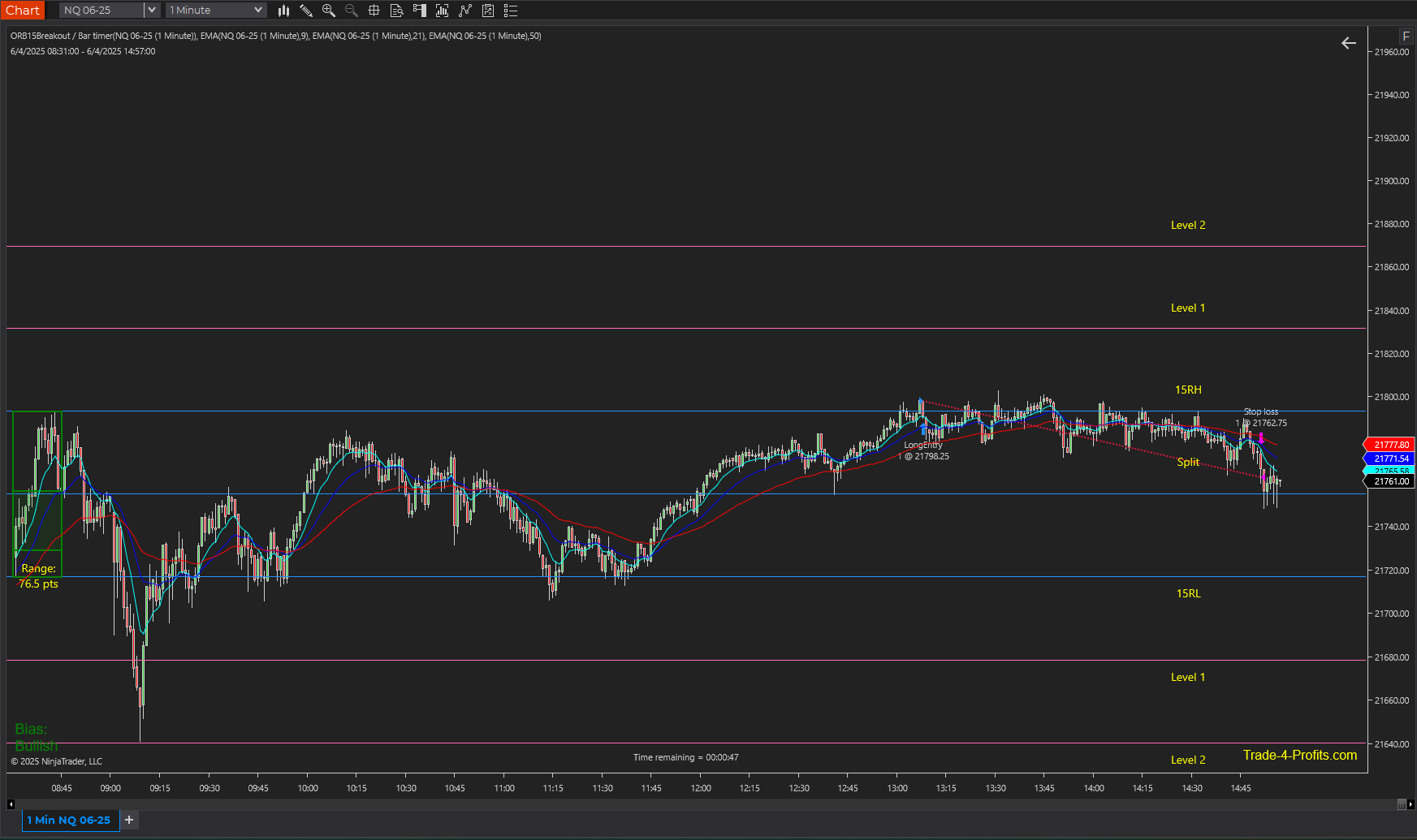1417x840 pixels.
Task: Click the horizontal scrollbar right arrow
Action: click(1411, 804)
